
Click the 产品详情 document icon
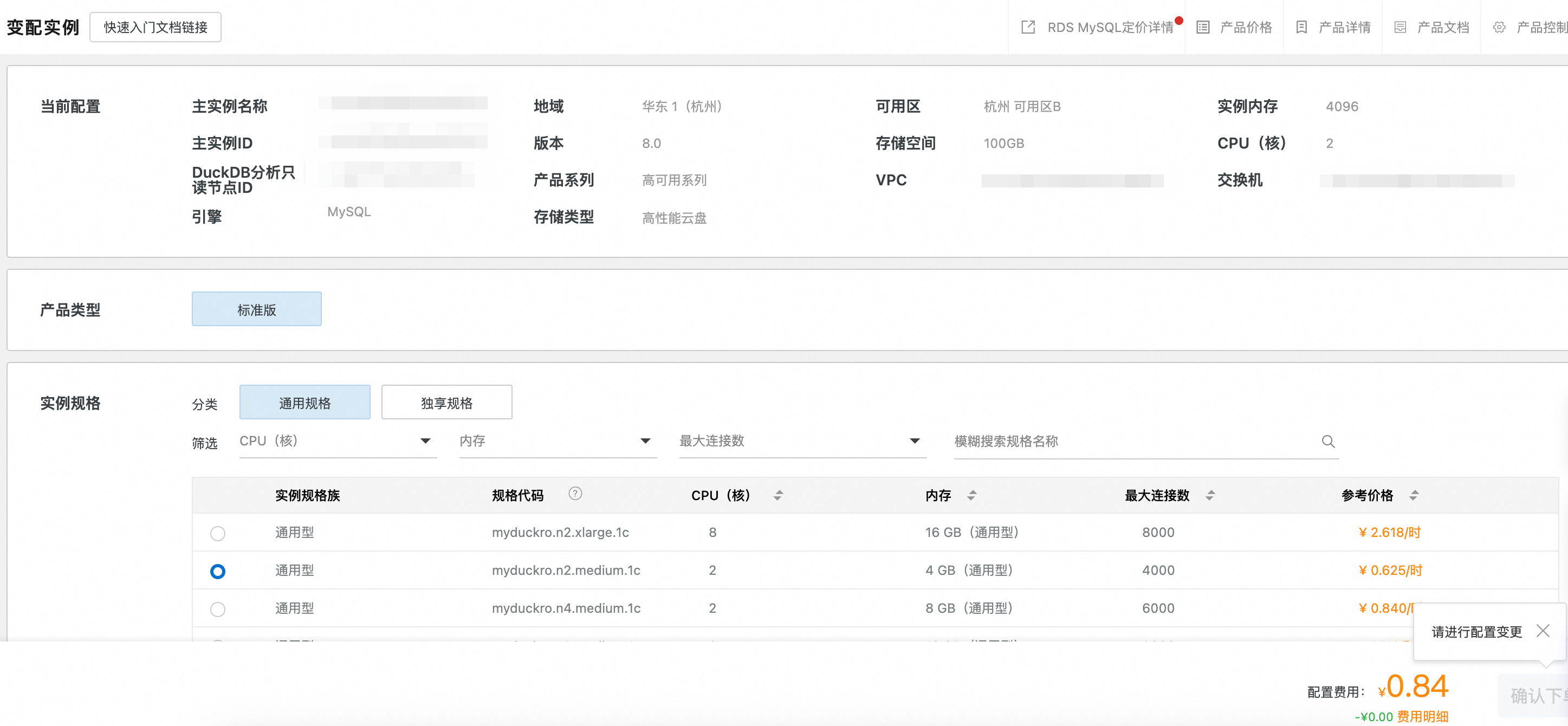(1301, 28)
